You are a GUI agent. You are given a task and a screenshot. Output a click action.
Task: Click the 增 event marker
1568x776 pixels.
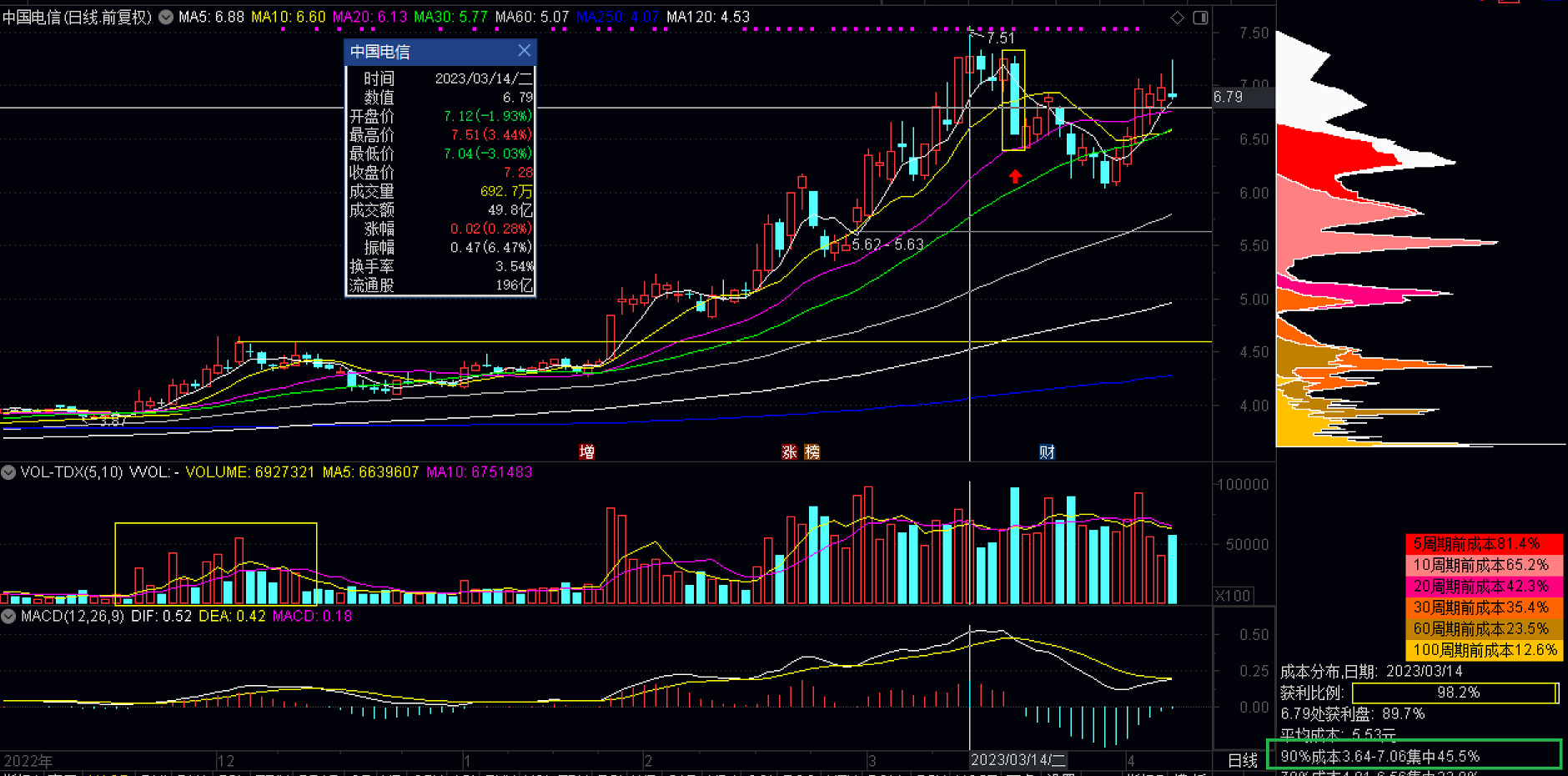(x=587, y=452)
